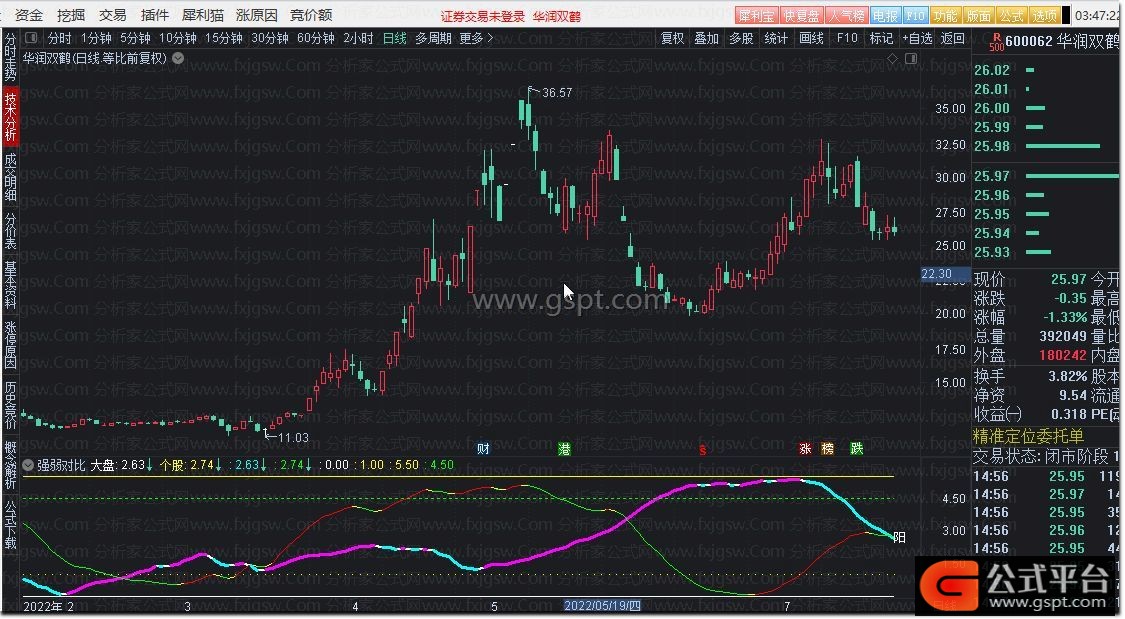Click the blue F10 button in top bar
Viewport: 1125px width, 619px height.
(915, 16)
